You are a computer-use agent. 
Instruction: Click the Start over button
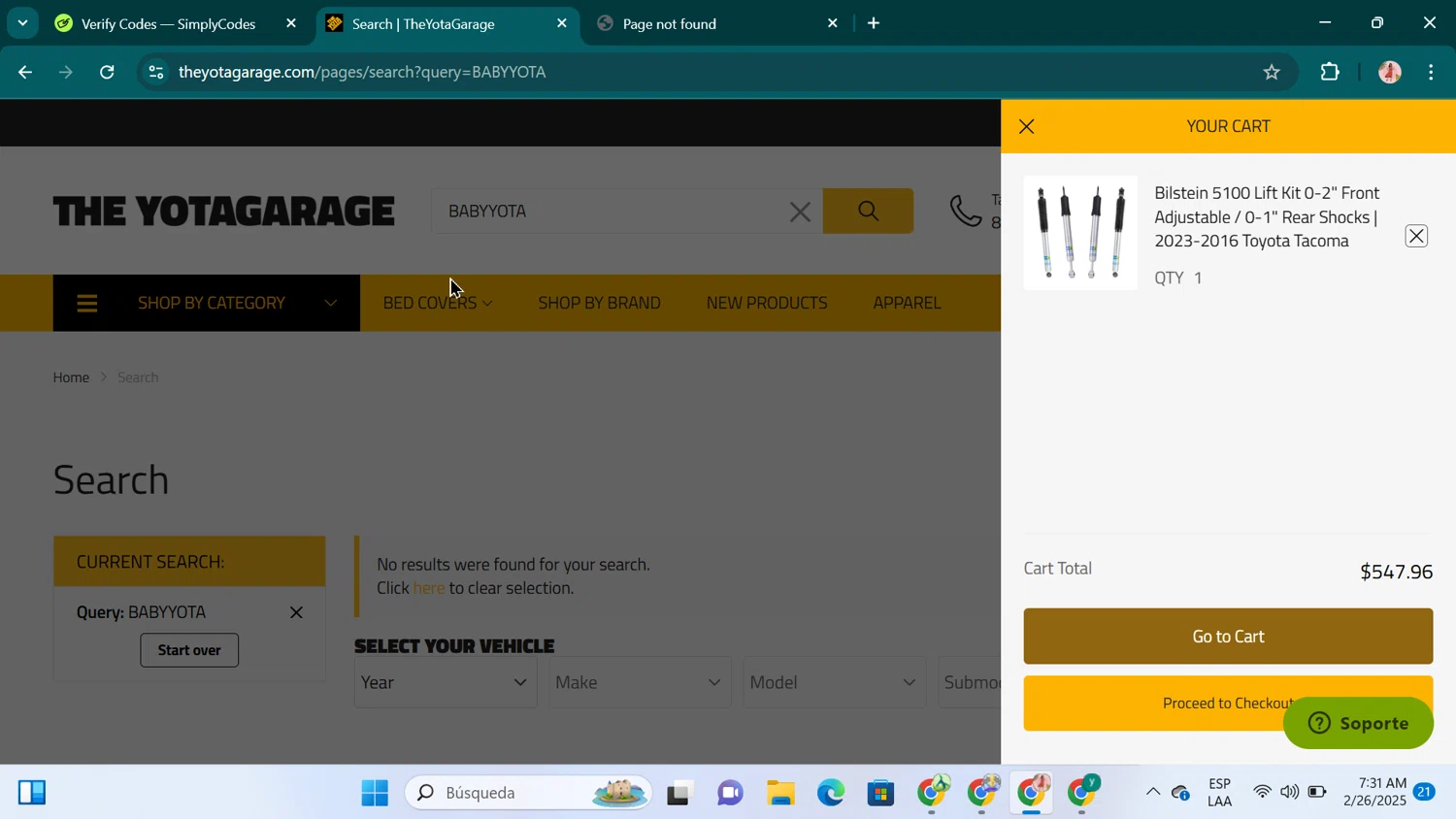pyautogui.click(x=189, y=650)
